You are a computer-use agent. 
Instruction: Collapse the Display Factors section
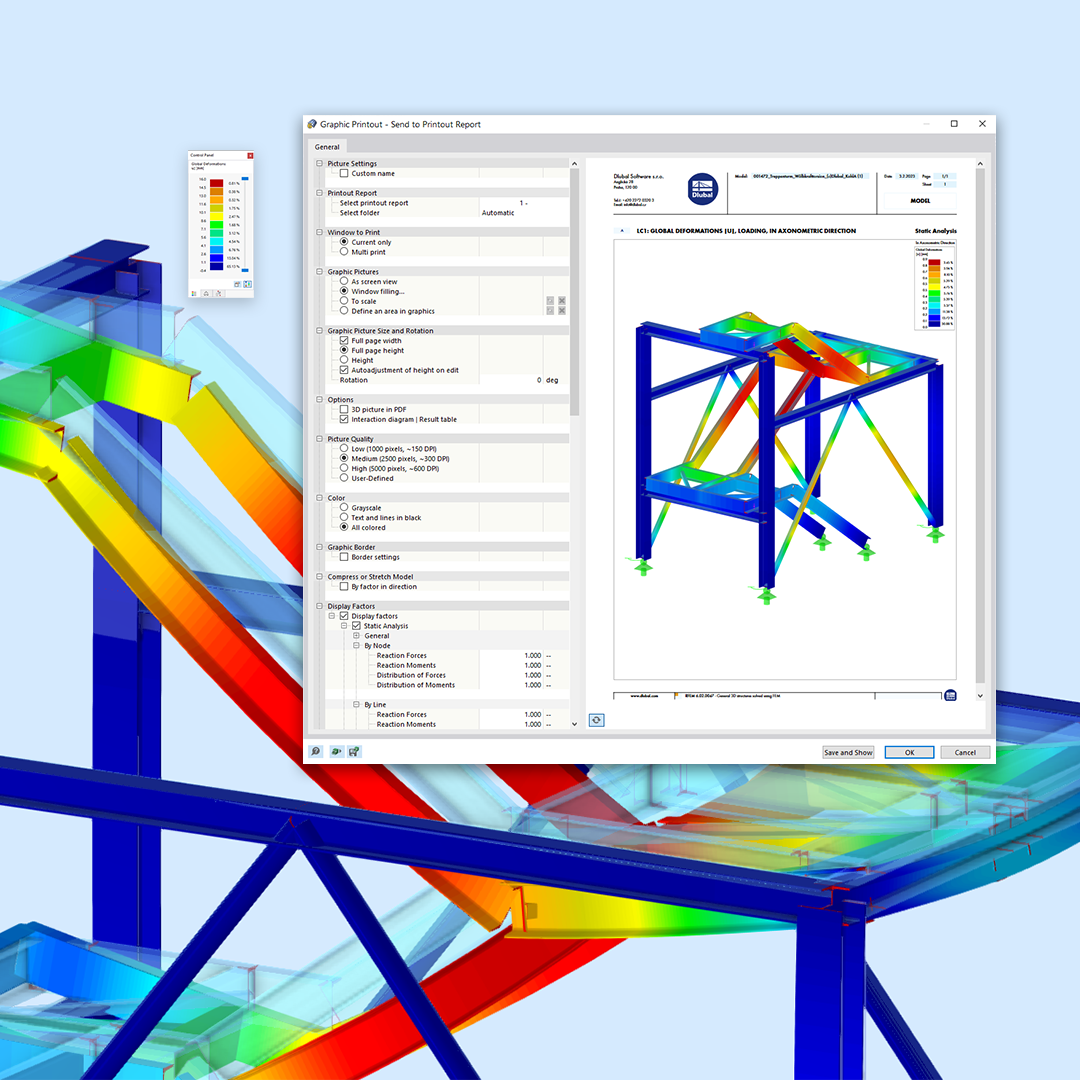(320, 606)
